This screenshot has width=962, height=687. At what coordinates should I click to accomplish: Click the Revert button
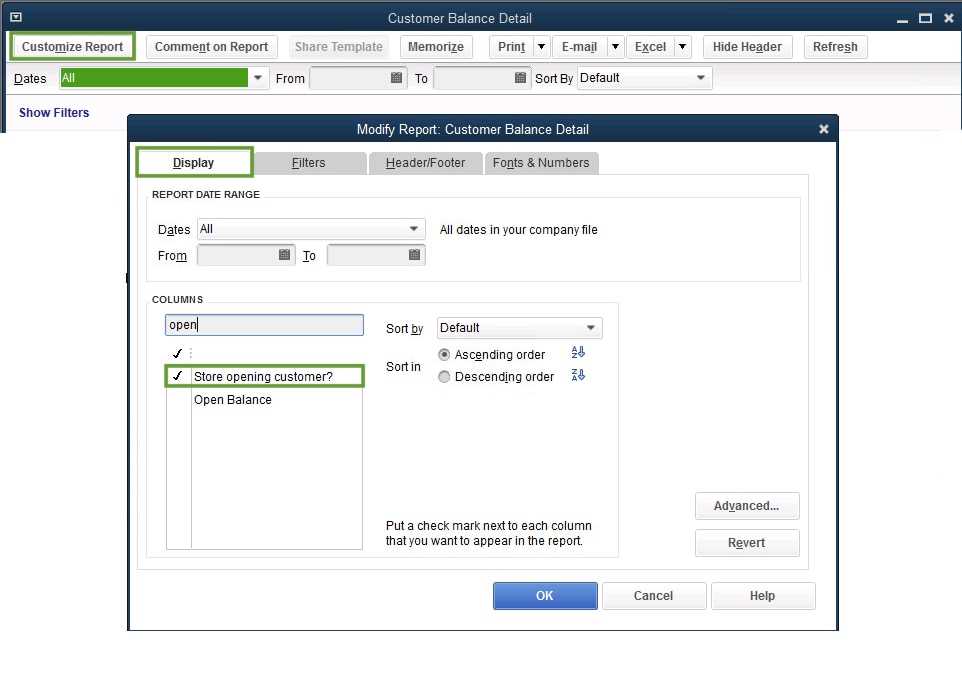pos(747,543)
